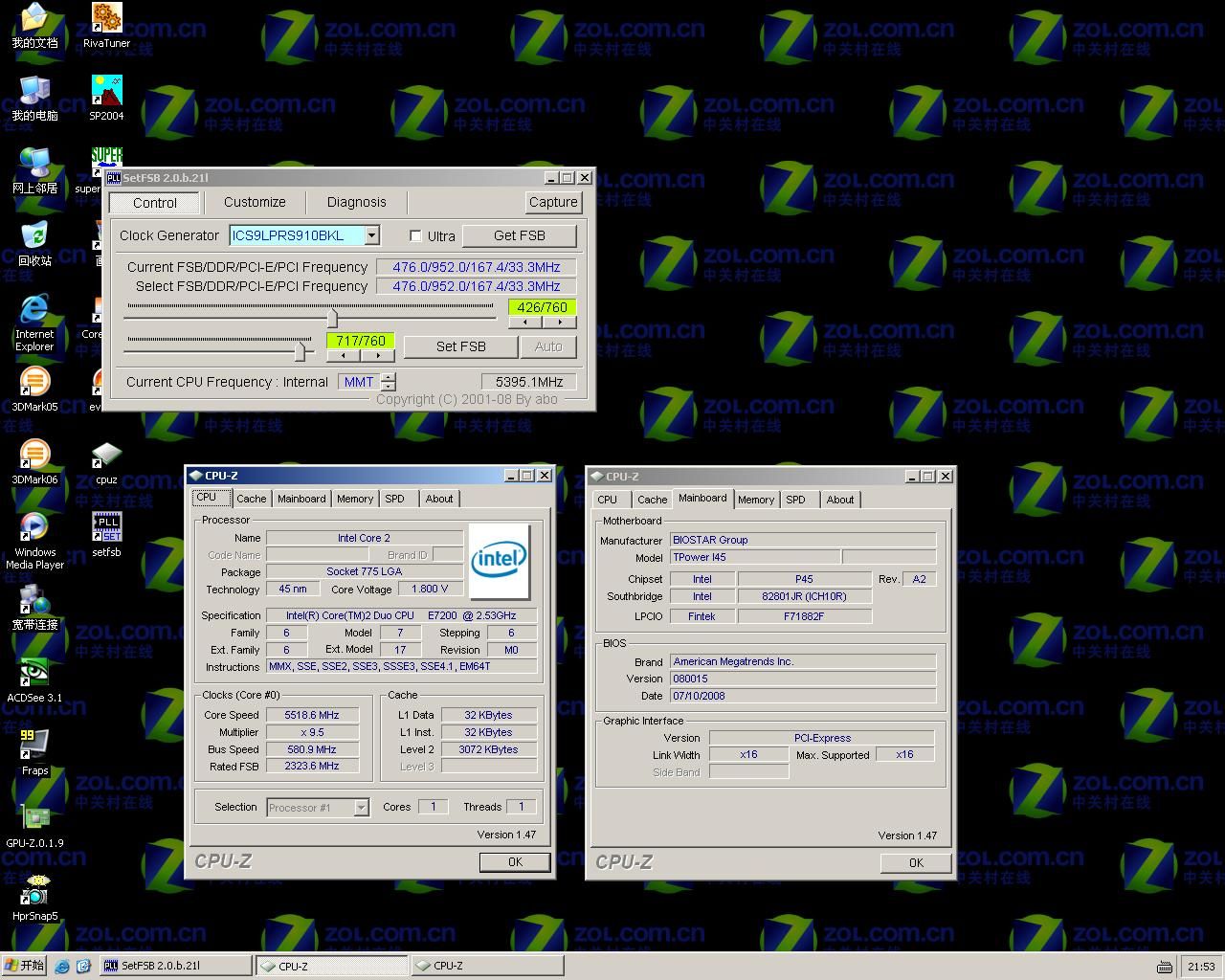Open the My Documents desktop icon
The height and width of the screenshot is (980, 1225).
pos(34,26)
